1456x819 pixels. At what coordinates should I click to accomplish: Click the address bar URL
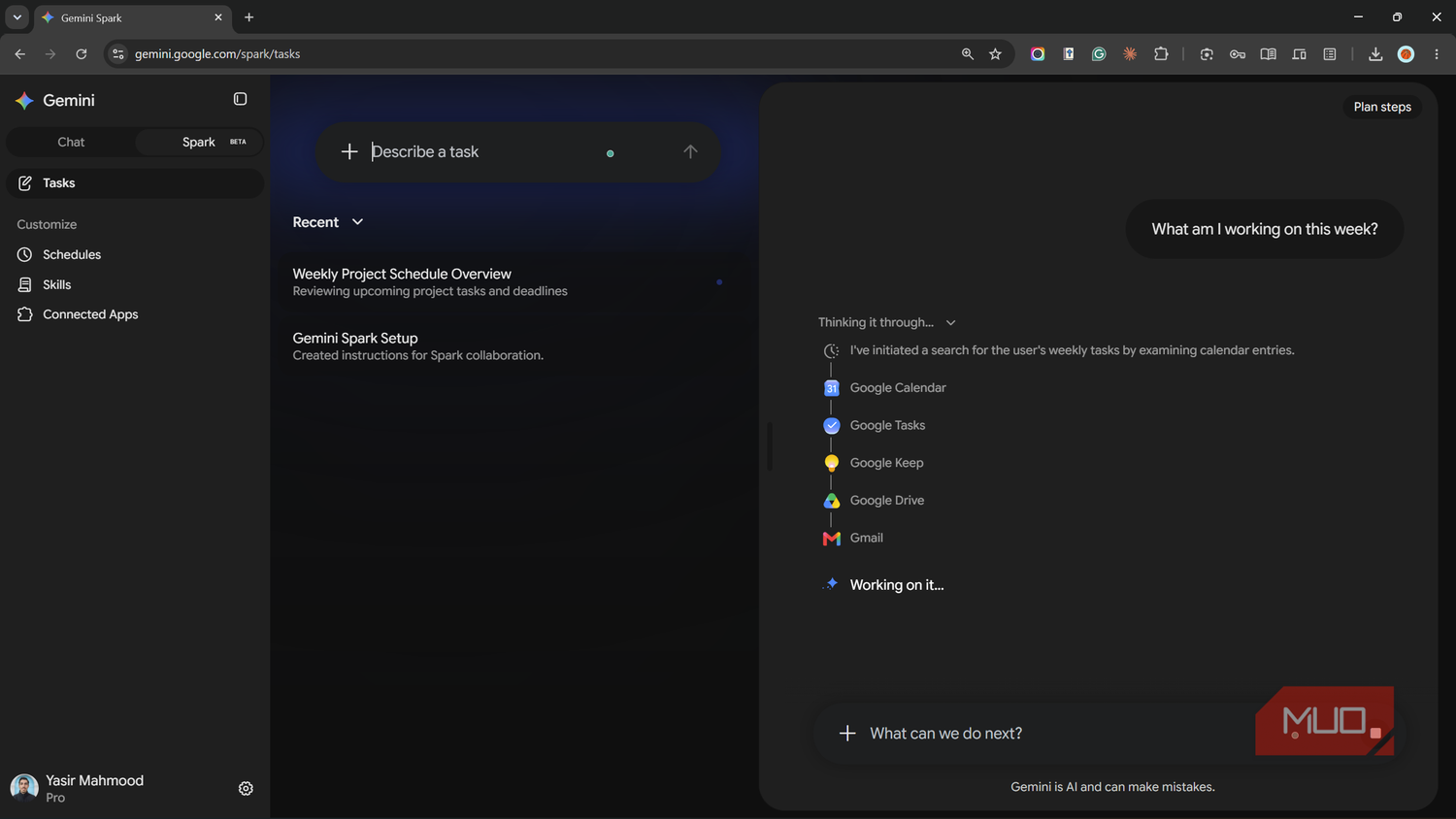tap(217, 54)
